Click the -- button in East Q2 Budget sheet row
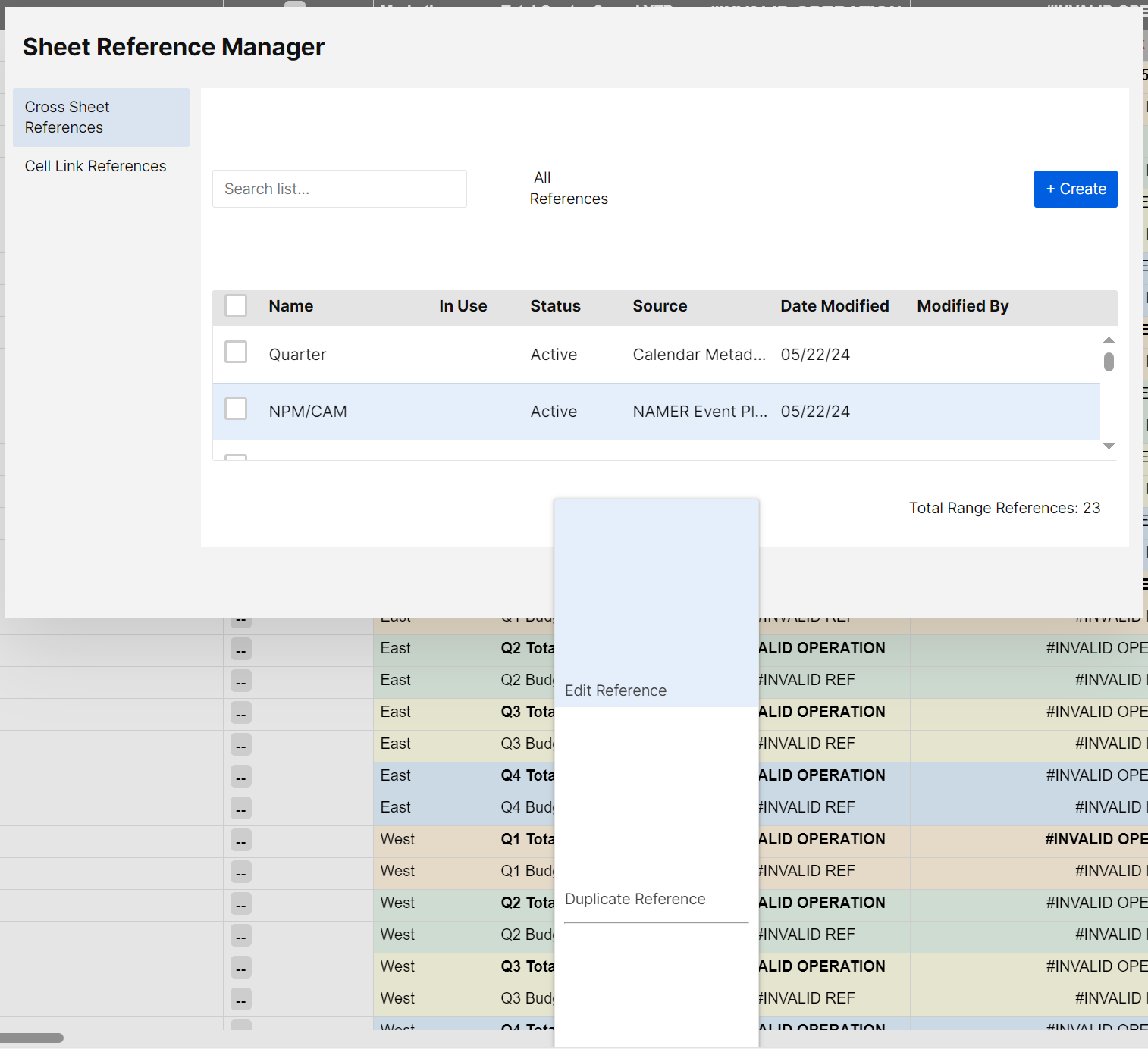 241,681
